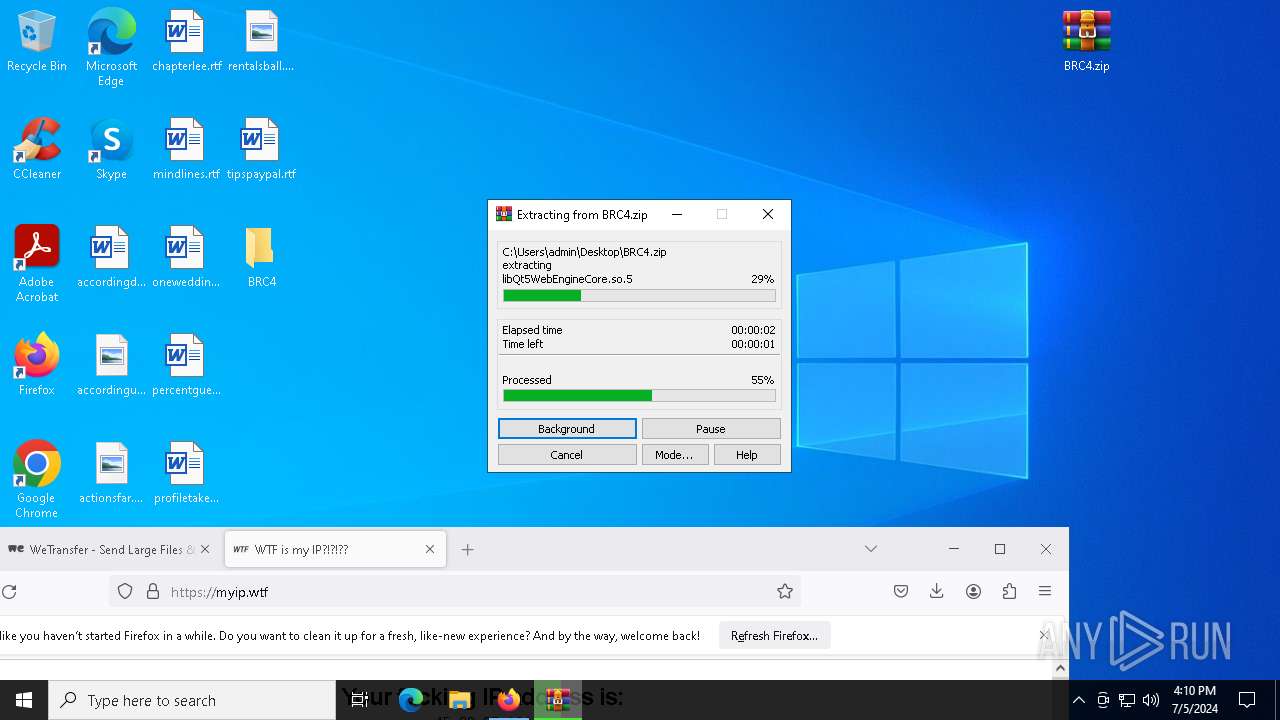
Task: Select the oneweddin... Word document icon
Action: point(186,258)
